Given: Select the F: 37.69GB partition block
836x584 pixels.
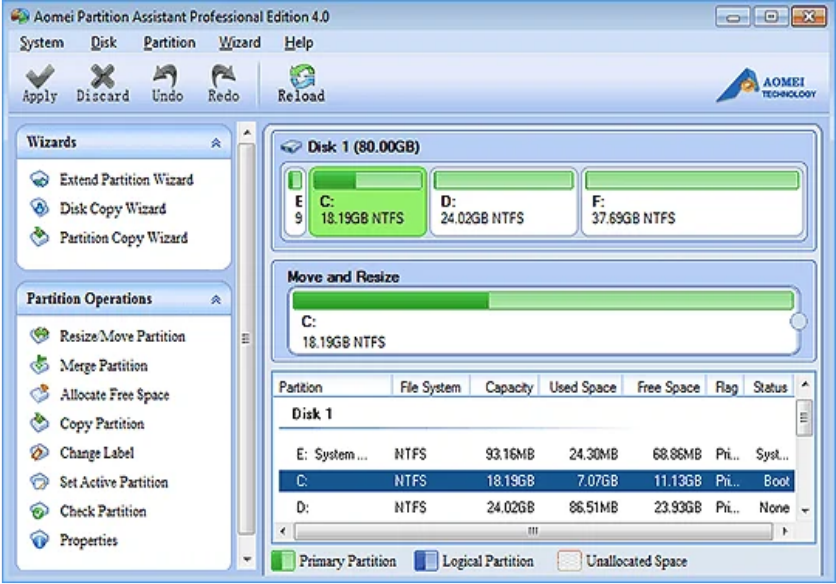Looking at the screenshot, I should [x=692, y=202].
